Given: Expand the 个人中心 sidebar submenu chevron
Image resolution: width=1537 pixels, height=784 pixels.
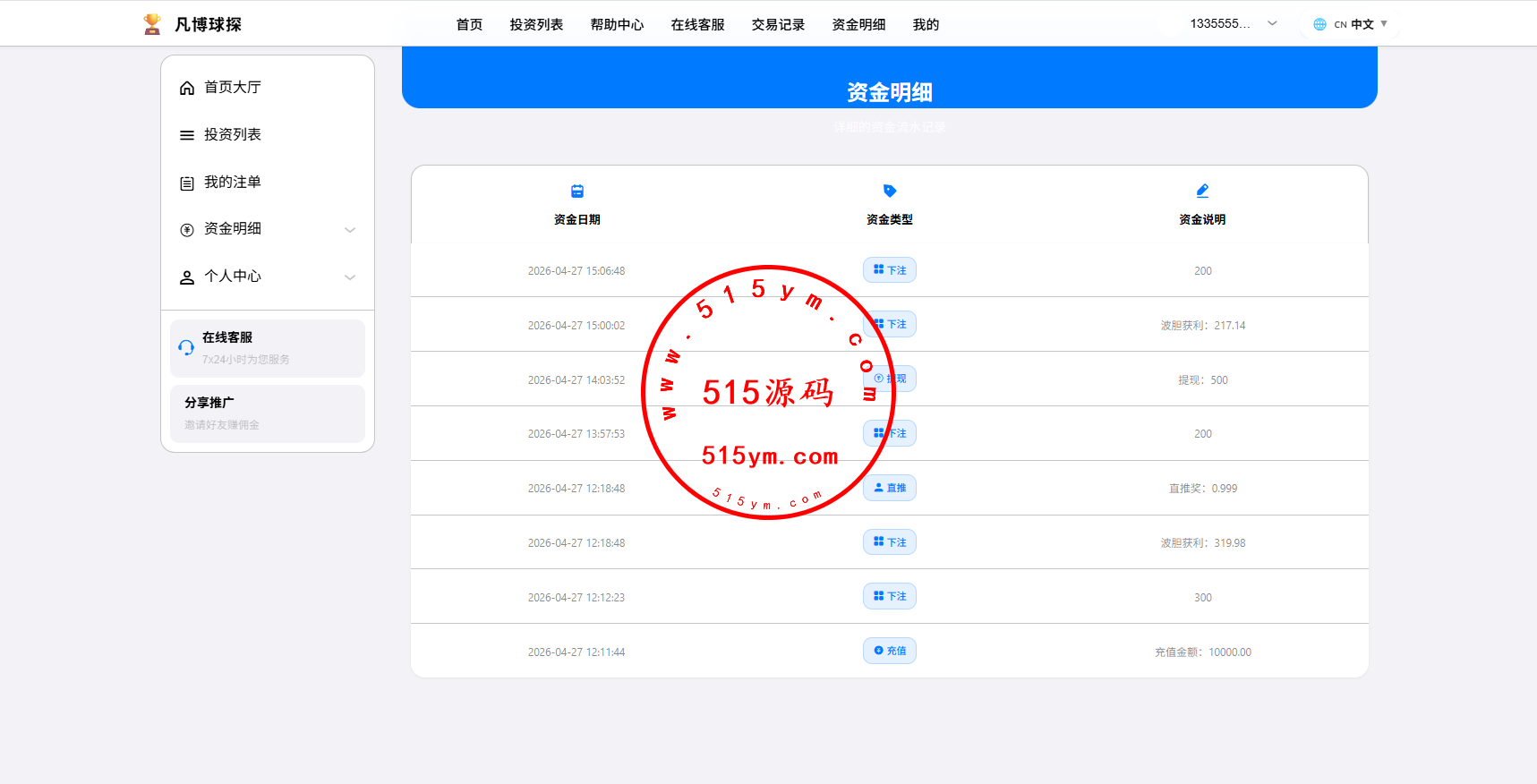Looking at the screenshot, I should tap(350, 277).
